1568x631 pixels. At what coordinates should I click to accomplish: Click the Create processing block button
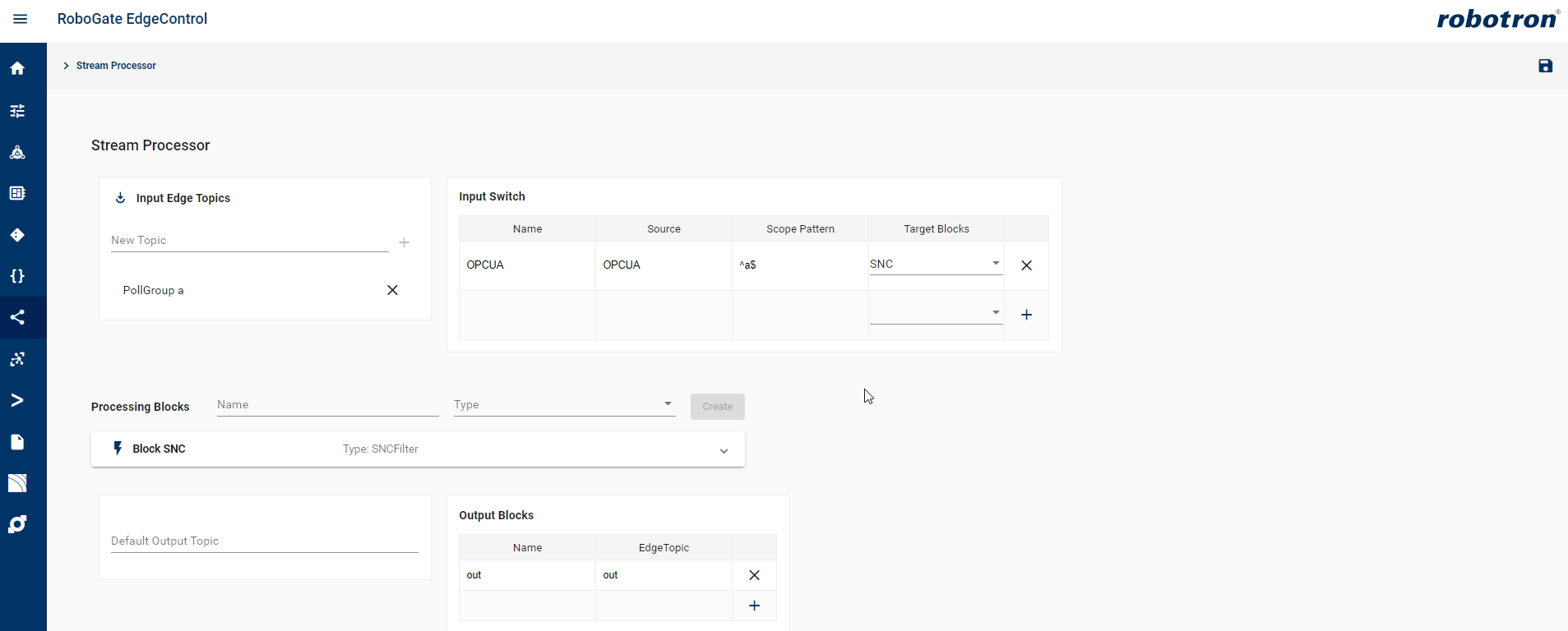(717, 407)
